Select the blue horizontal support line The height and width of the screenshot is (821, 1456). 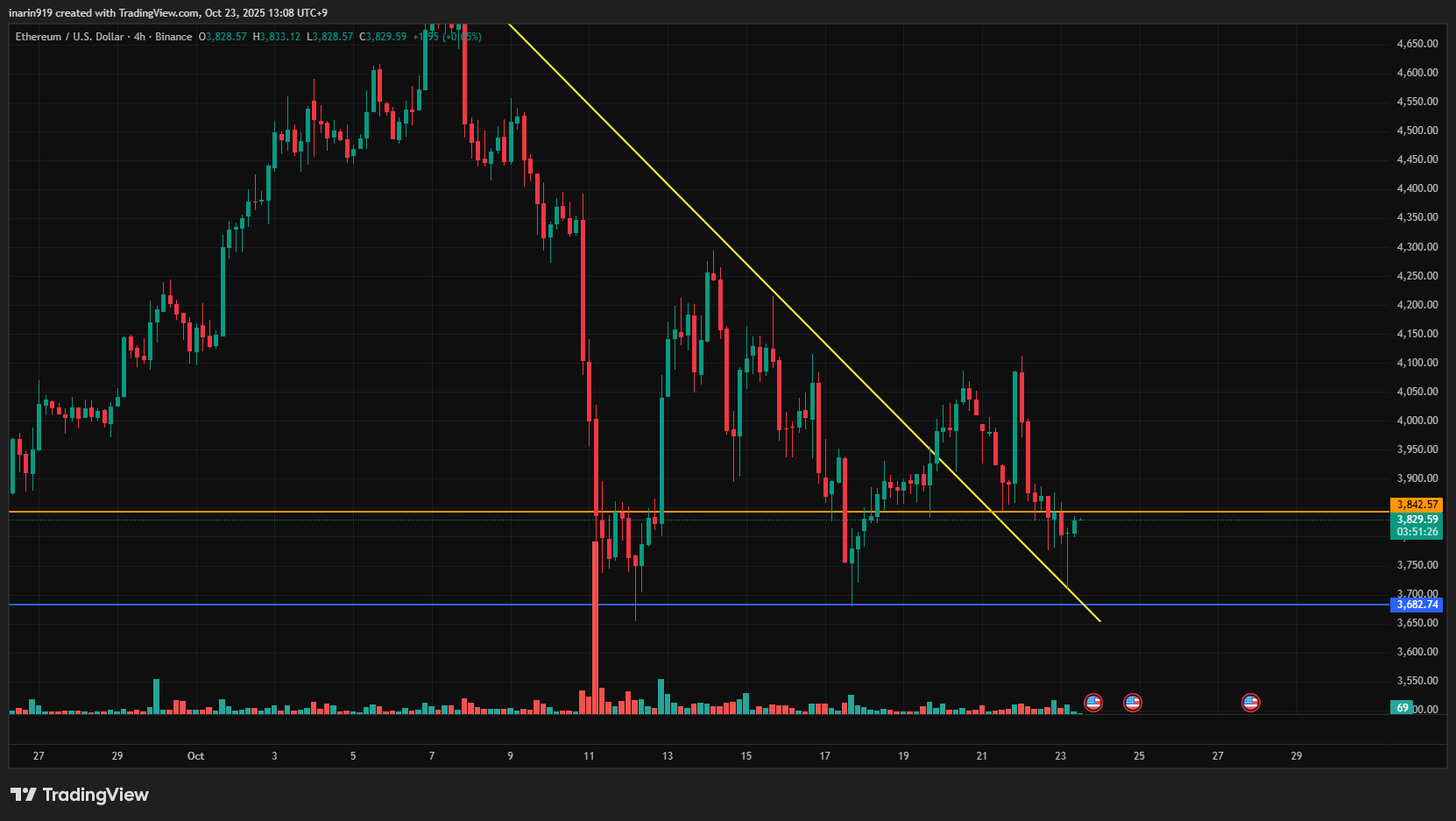(350, 605)
